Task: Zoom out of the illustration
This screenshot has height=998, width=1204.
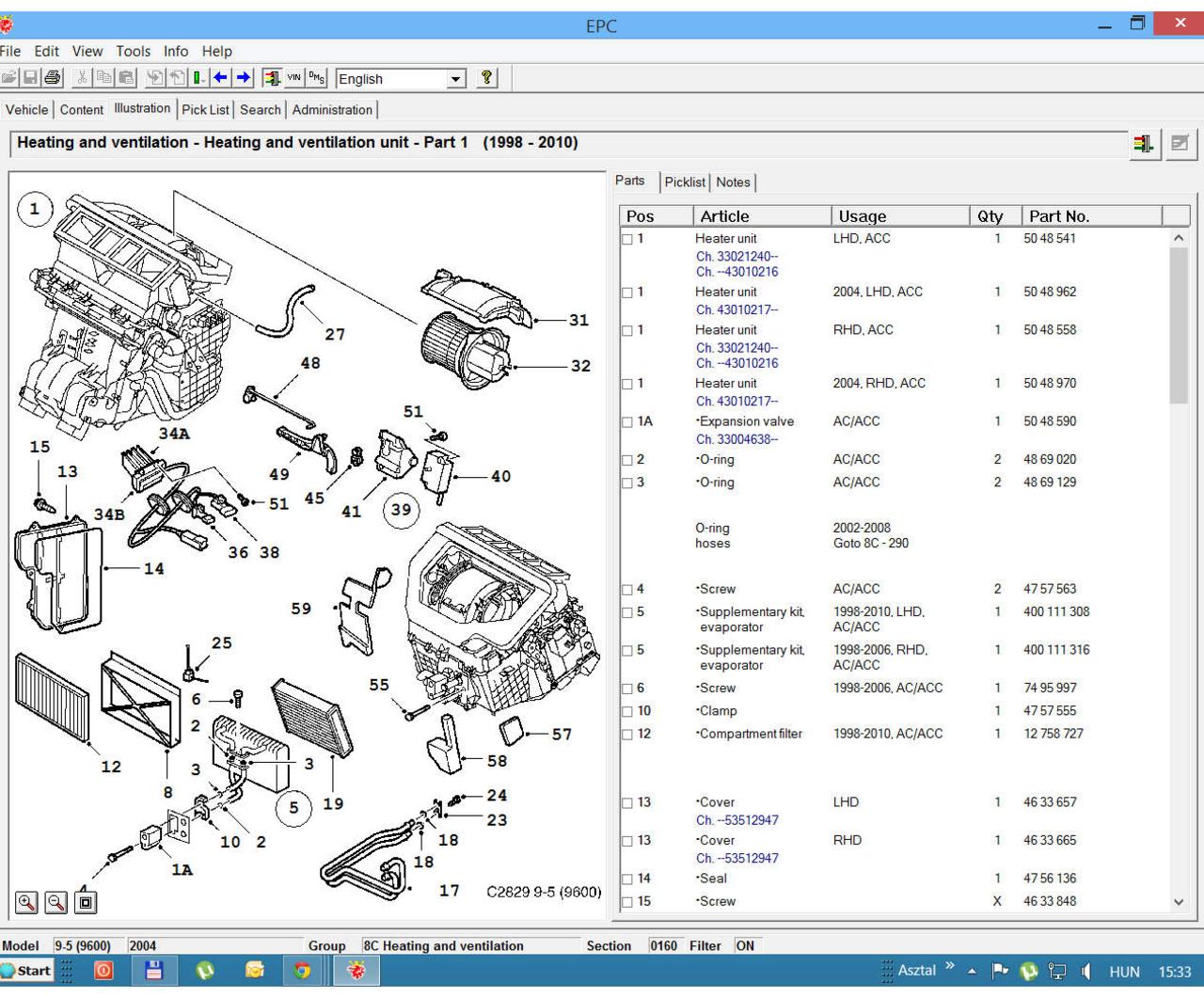Action: (56, 902)
